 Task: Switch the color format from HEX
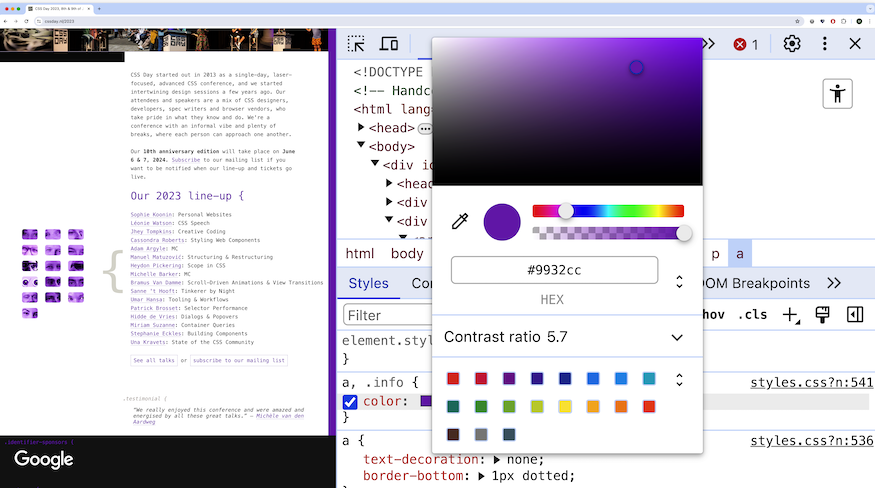pyautogui.click(x=680, y=282)
